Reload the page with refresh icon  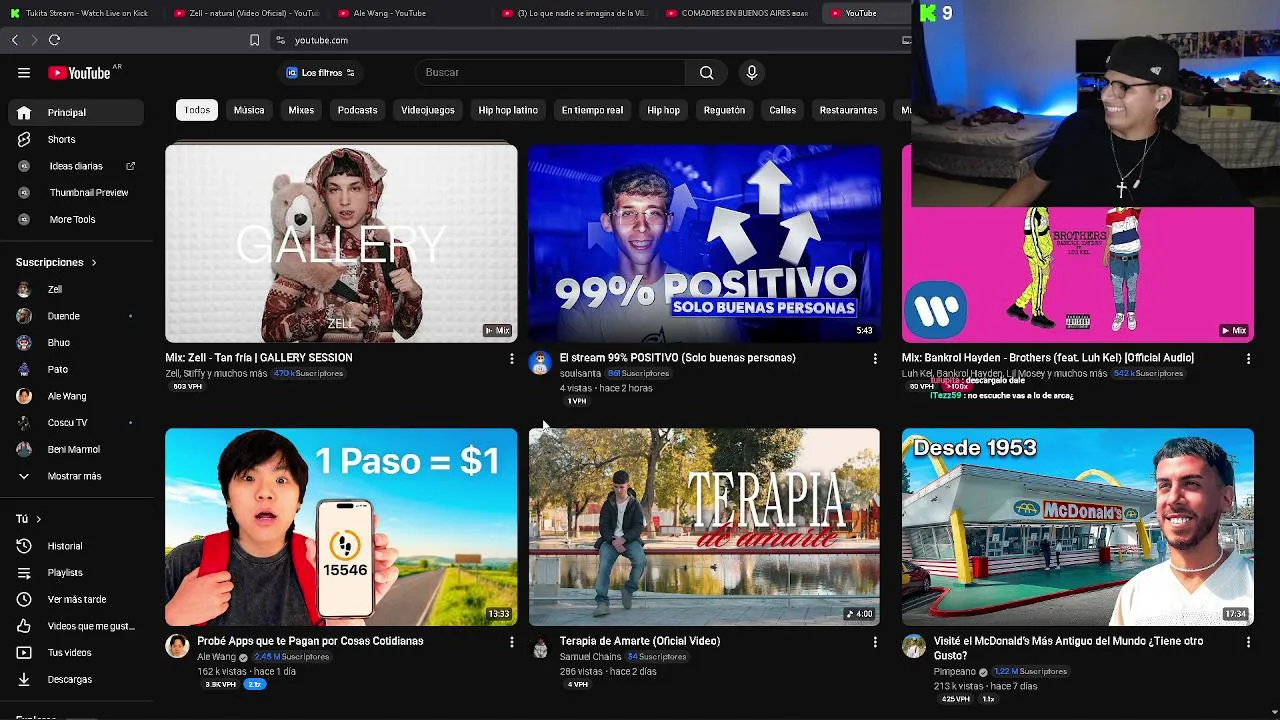click(x=54, y=40)
